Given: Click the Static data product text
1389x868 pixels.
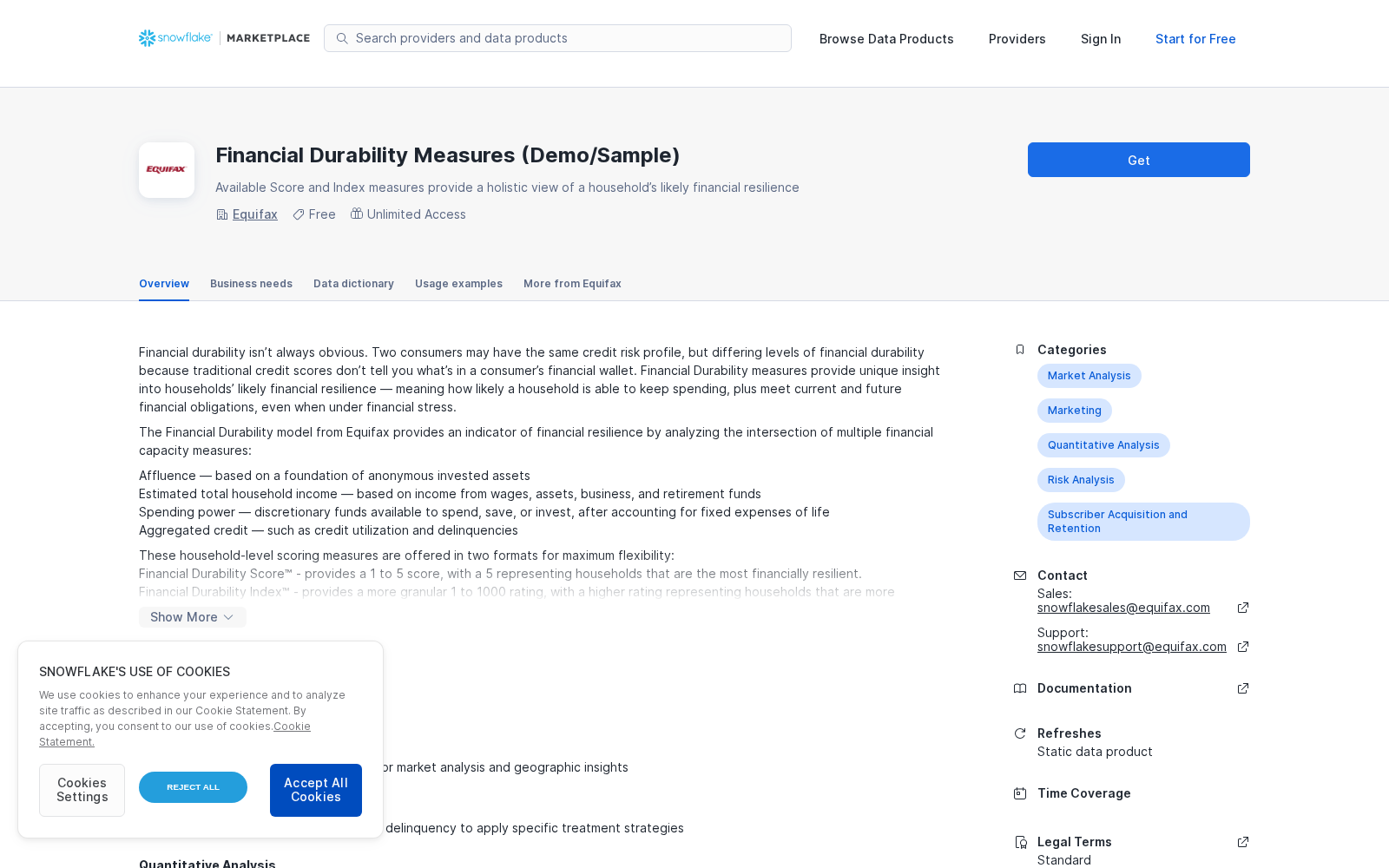Looking at the screenshot, I should 1095,752.
